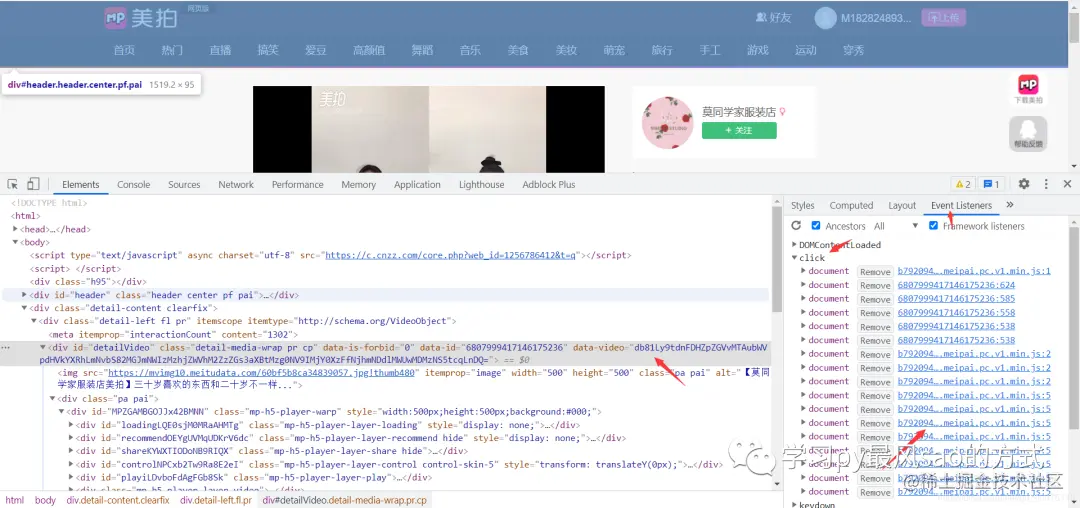Open the Lighthouse tab
The image size is (1080, 508).
481,184
